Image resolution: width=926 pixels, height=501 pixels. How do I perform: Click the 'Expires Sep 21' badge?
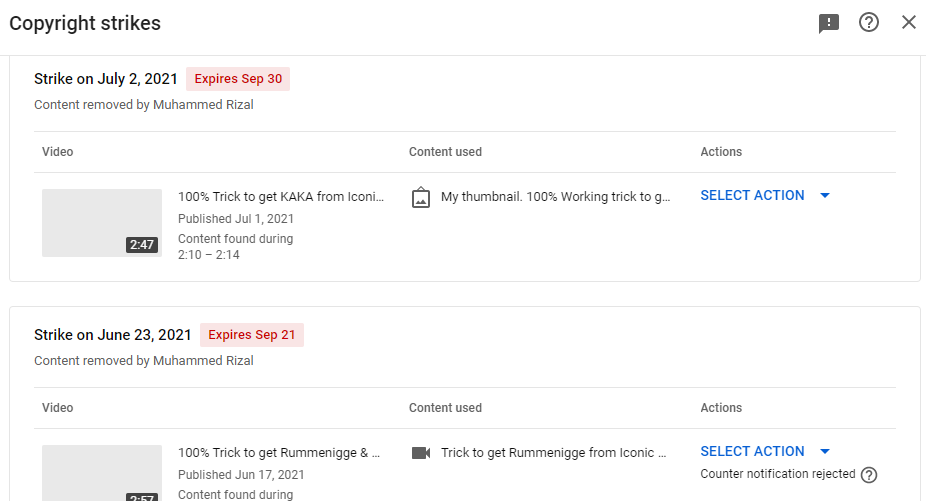[252, 335]
